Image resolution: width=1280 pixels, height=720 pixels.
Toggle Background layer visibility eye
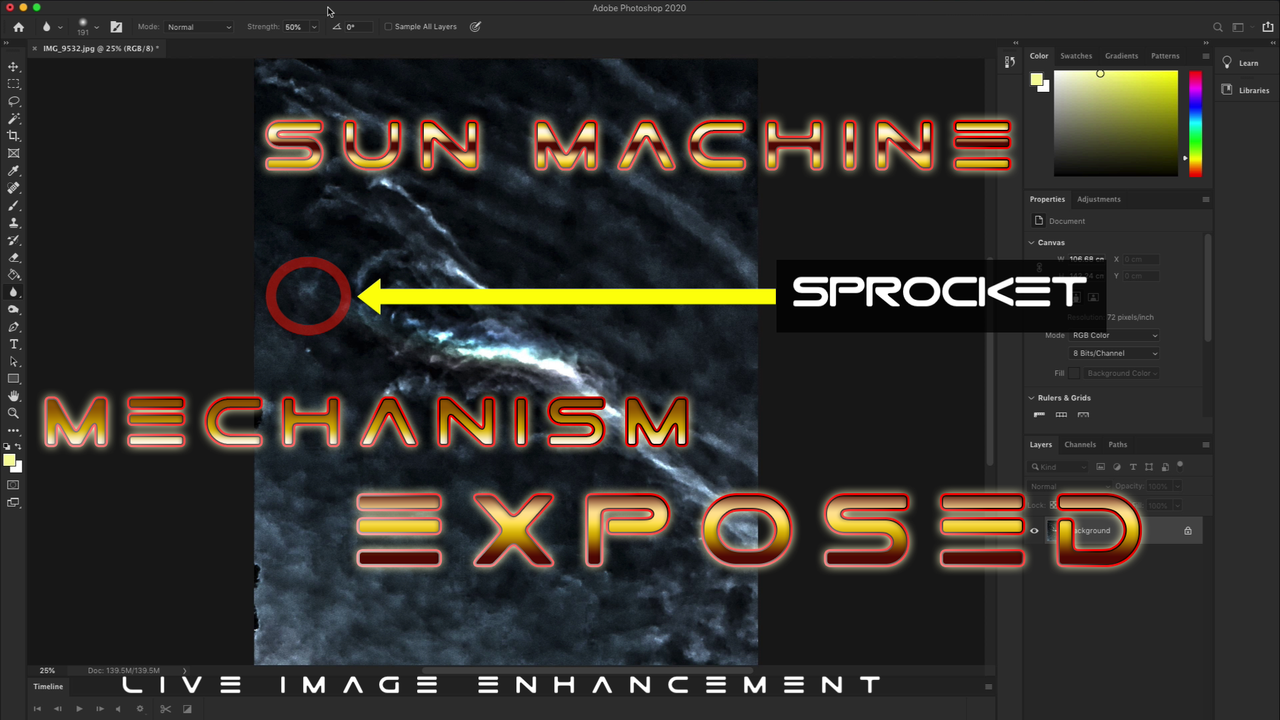tap(1034, 531)
